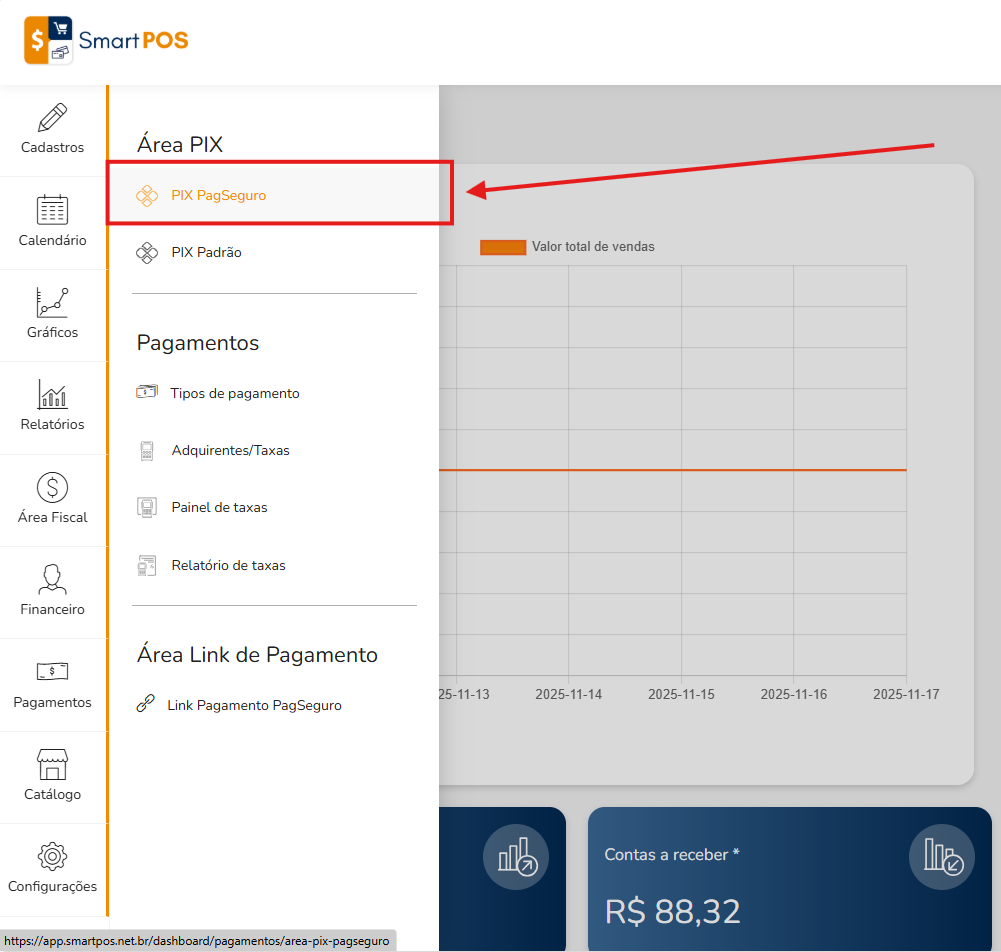Click the PIX PagSeguro diamond icon
This screenshot has width=1001, height=952.
[x=147, y=195]
